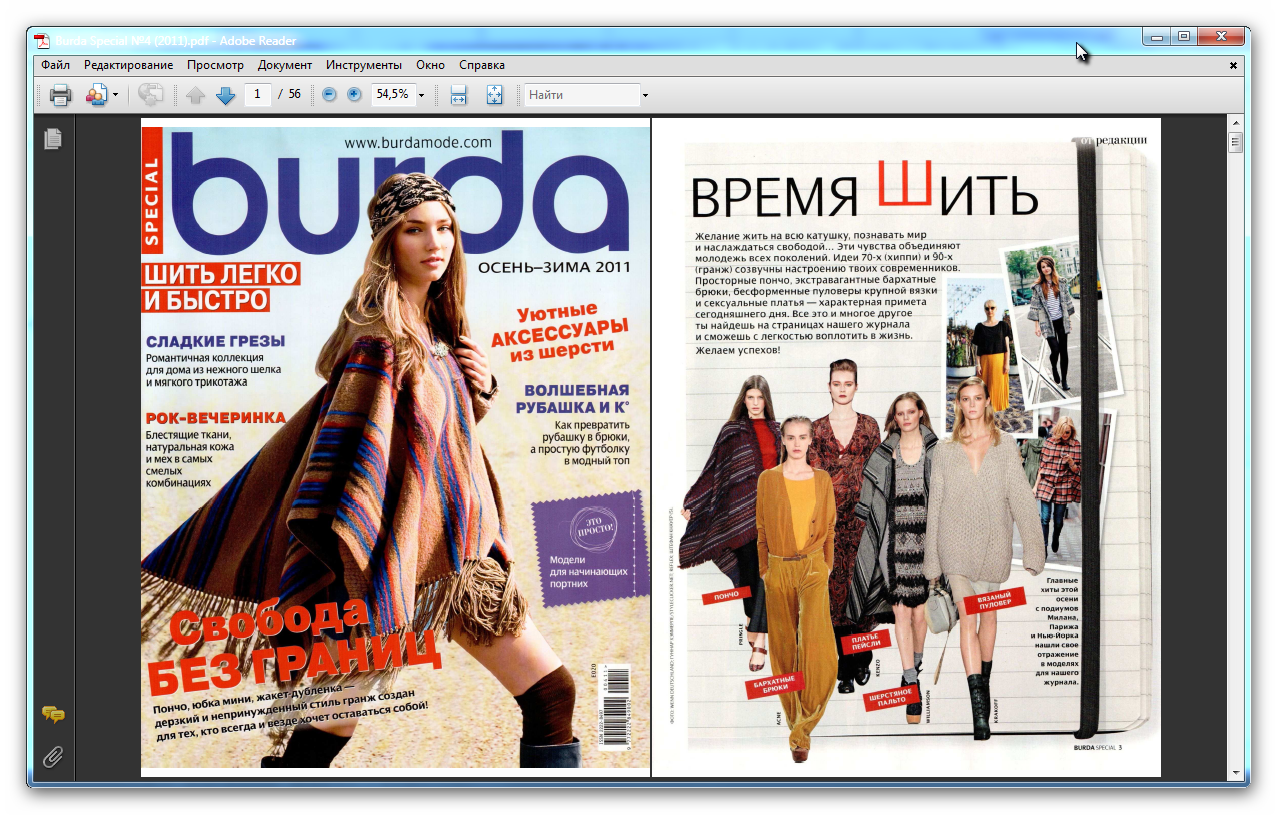Viewport: 1278px width, 815px height.
Task: Click the Adobe Reader PDF title bar icon
Action: [42, 40]
